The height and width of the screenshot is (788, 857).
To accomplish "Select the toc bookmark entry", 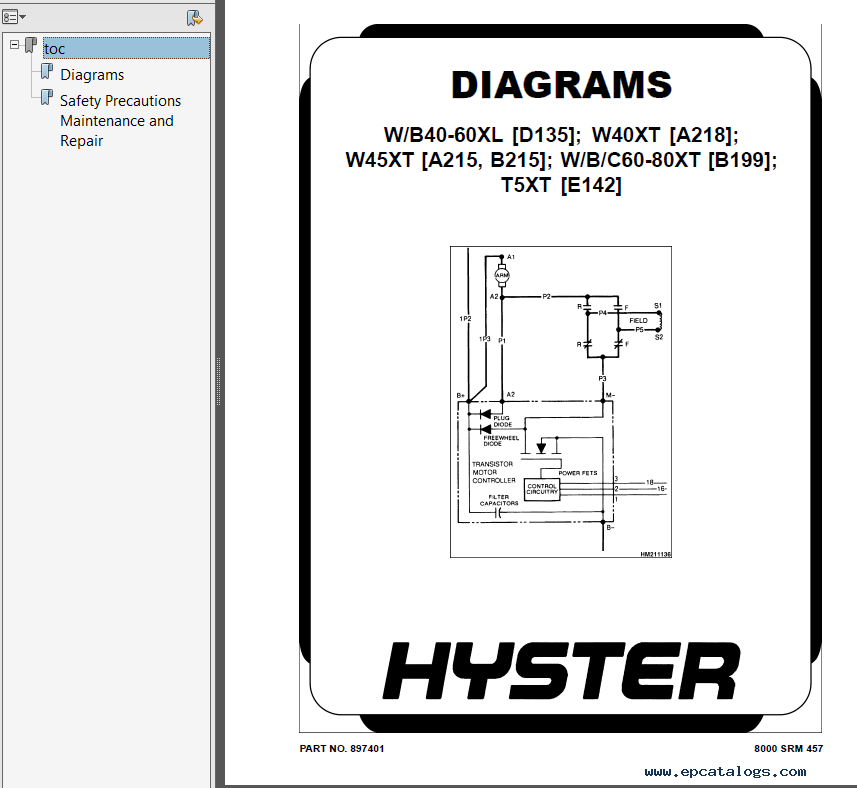I will pos(126,48).
